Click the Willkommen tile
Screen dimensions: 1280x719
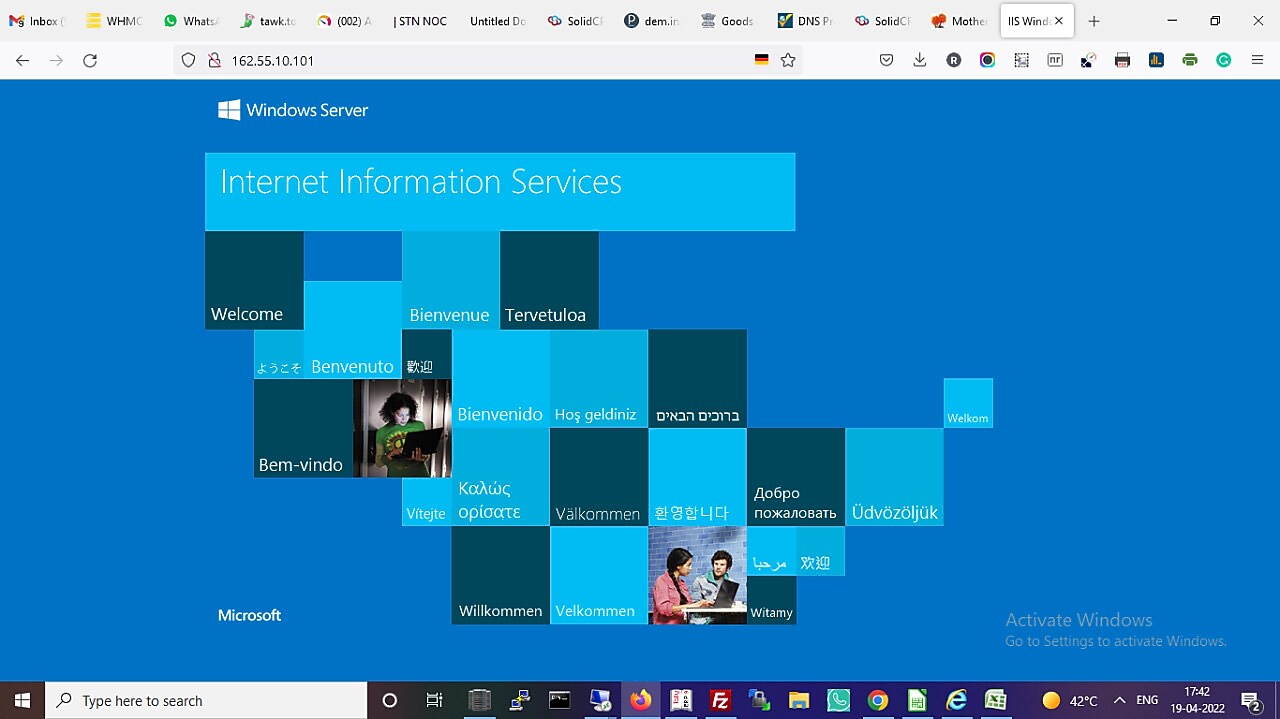500,575
